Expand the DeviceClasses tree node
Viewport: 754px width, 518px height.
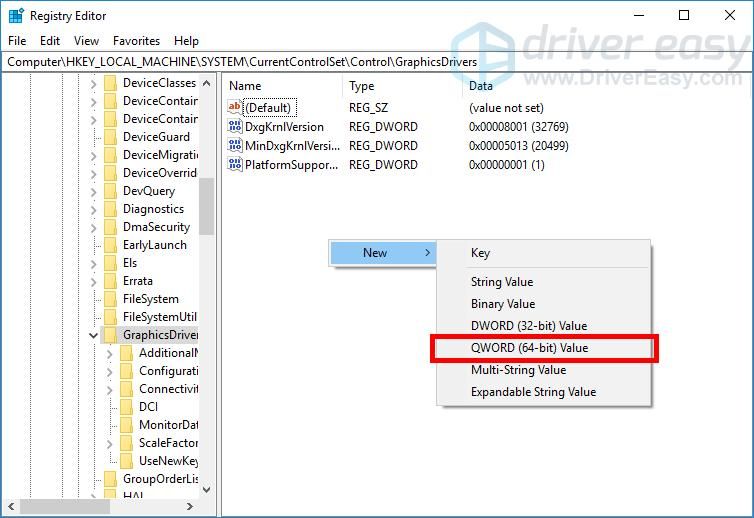pos(93,83)
